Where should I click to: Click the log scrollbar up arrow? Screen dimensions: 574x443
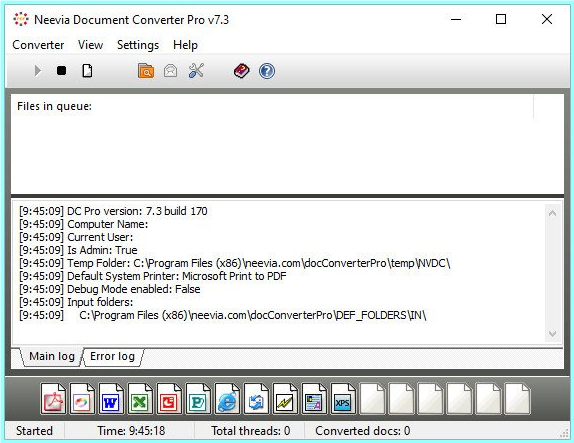coord(552,213)
